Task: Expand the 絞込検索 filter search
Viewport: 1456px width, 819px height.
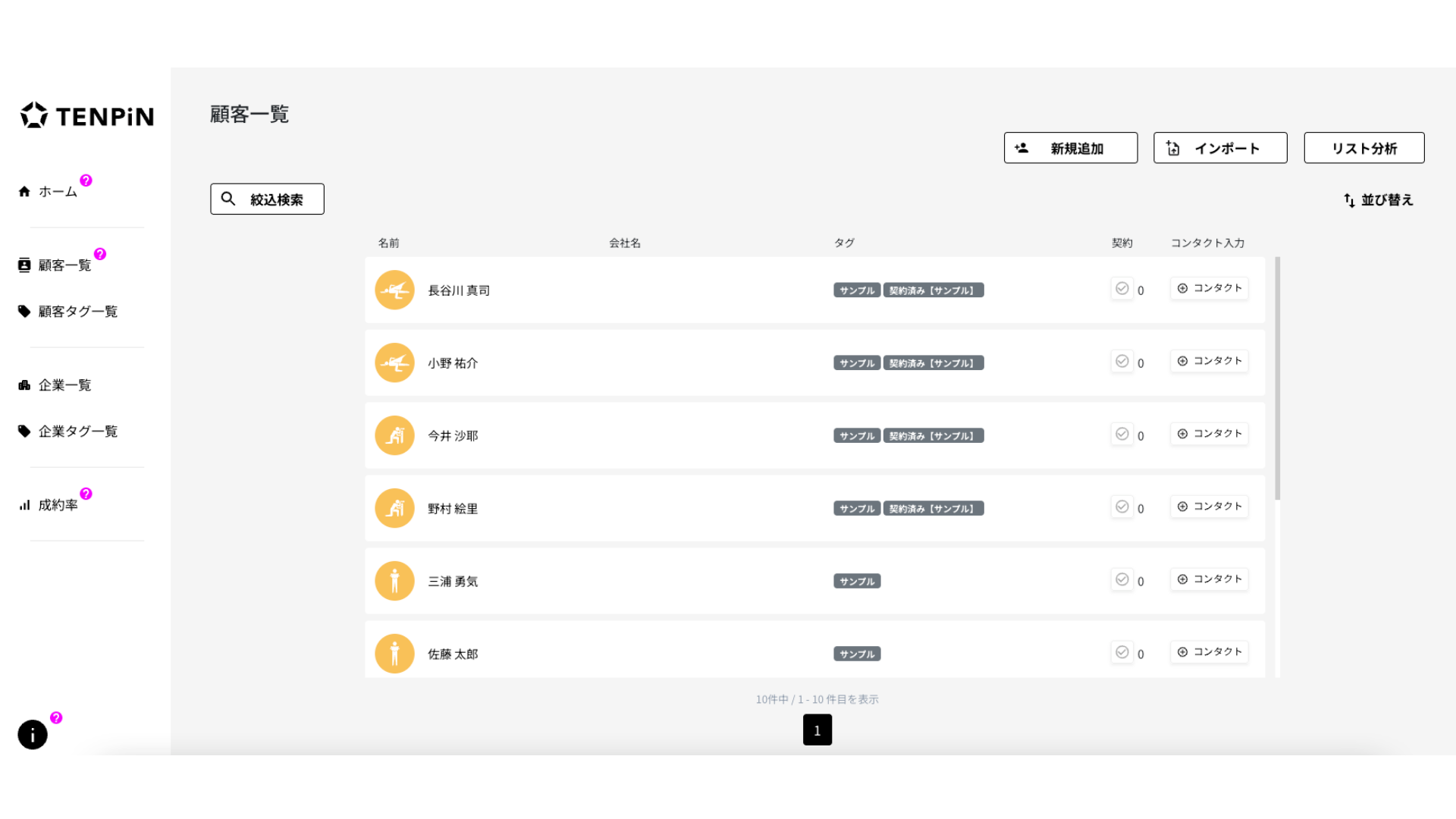Action: pyautogui.click(x=267, y=199)
